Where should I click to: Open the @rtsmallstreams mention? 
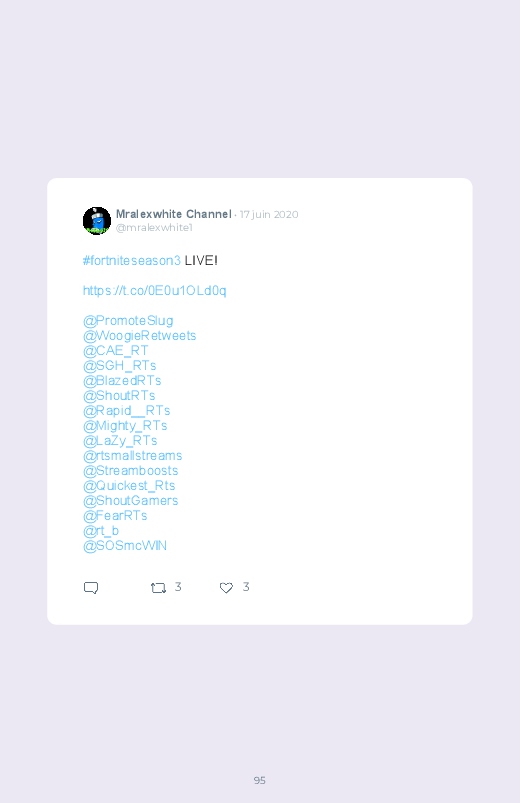click(x=132, y=456)
